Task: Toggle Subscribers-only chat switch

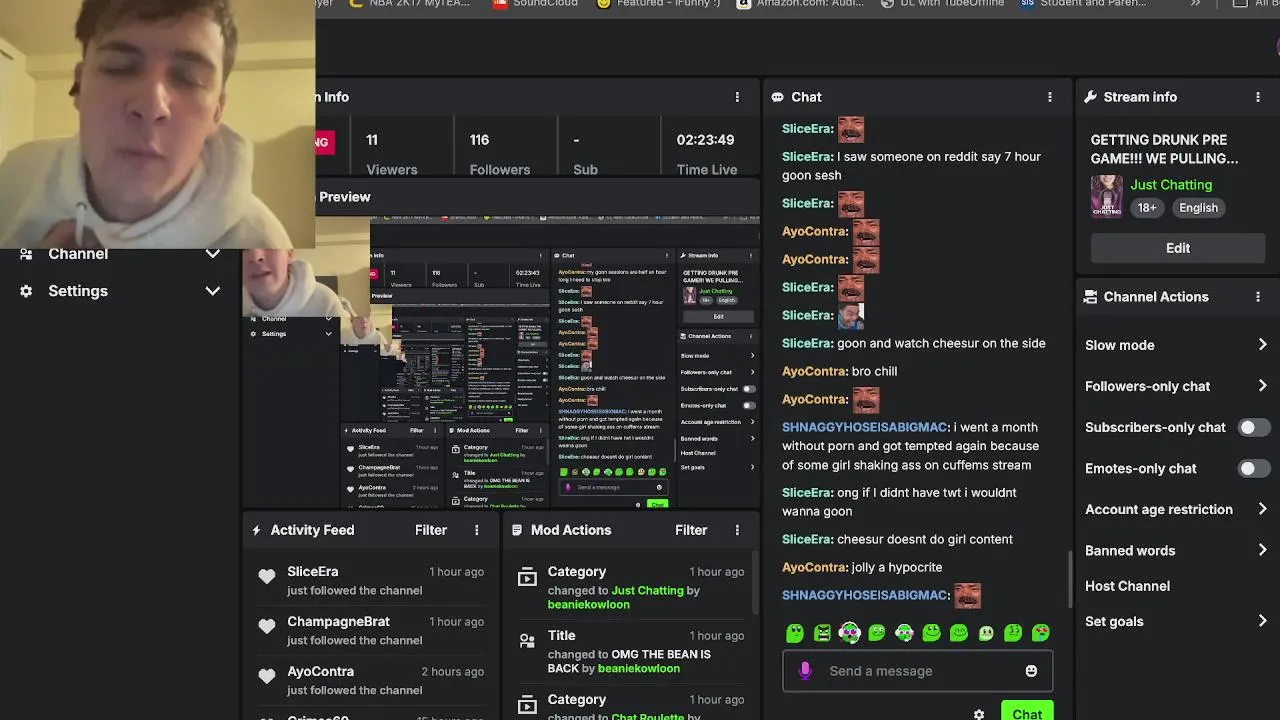Action: [x=1253, y=427]
